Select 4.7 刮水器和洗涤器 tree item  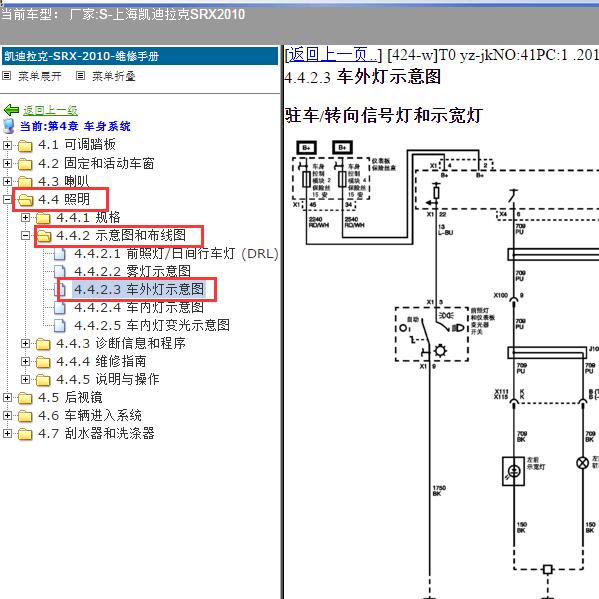coord(96,433)
